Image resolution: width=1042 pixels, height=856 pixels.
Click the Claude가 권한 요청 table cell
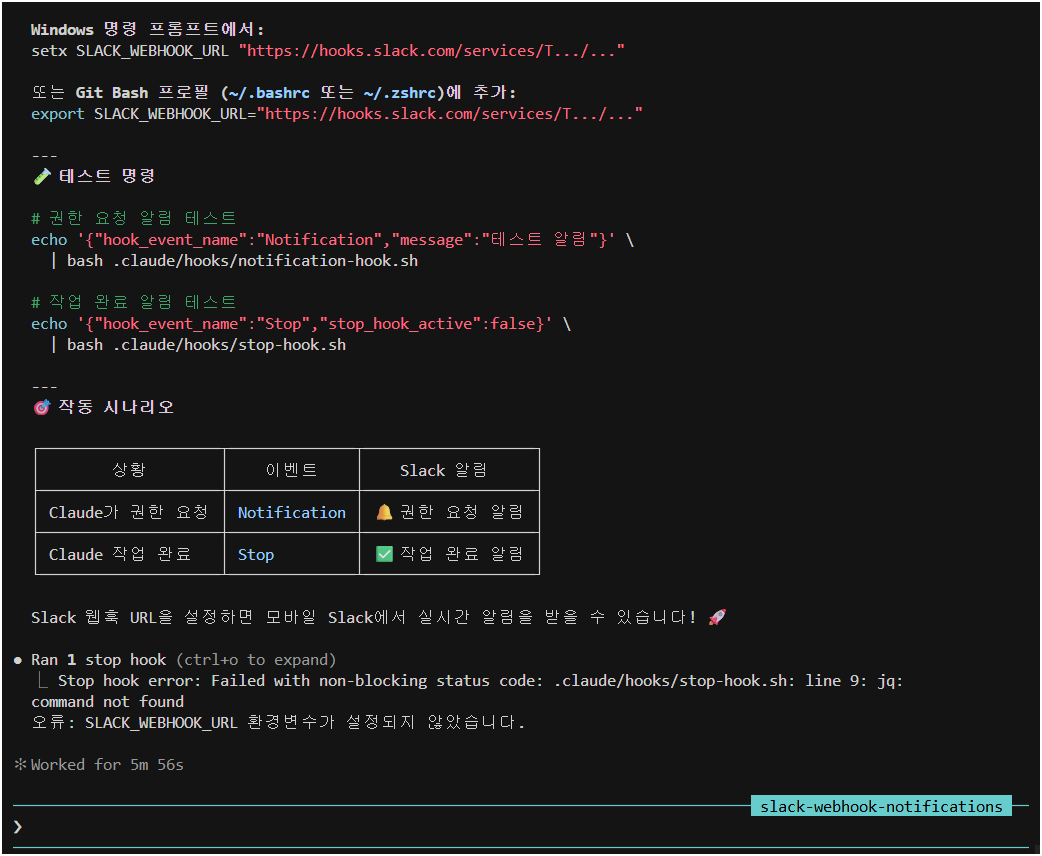(x=130, y=512)
